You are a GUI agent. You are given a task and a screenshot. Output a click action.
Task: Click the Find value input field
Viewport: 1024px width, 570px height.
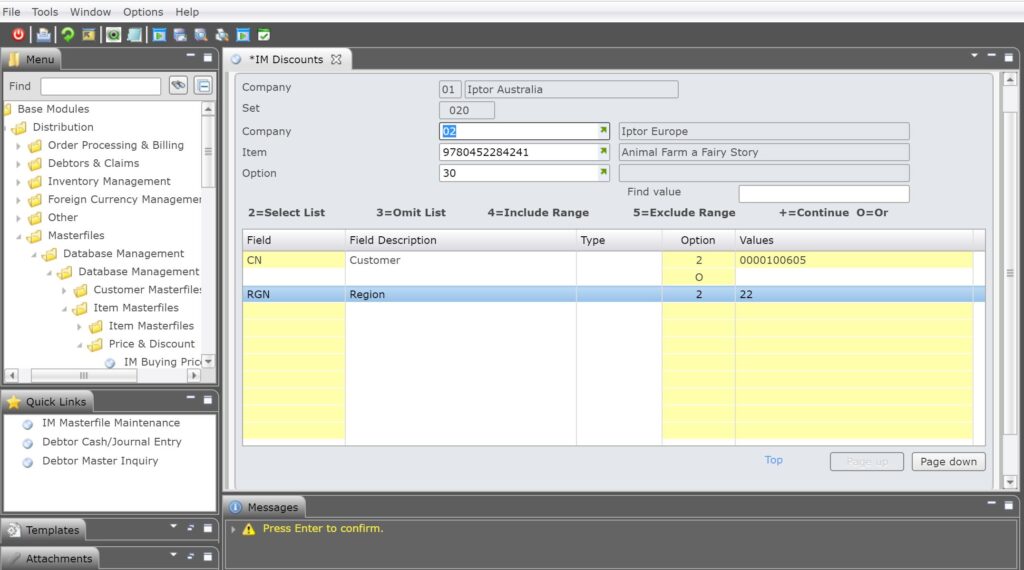[823, 194]
